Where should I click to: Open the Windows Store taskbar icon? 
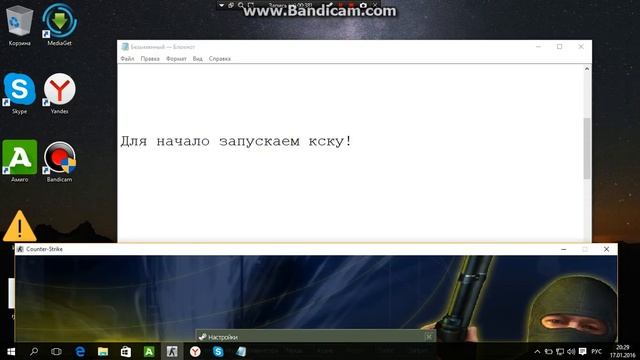(x=126, y=351)
